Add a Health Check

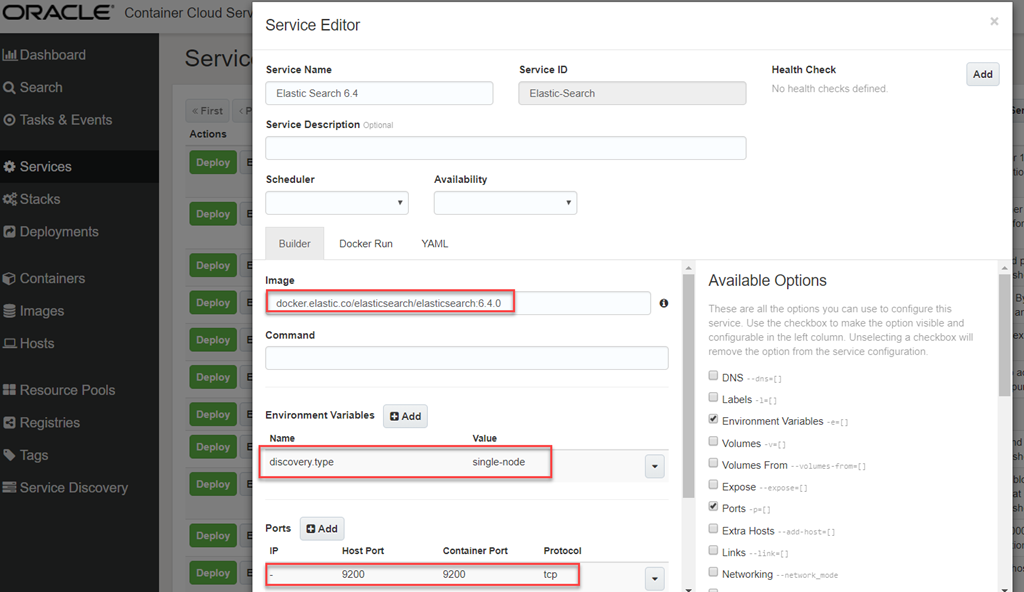coord(982,74)
